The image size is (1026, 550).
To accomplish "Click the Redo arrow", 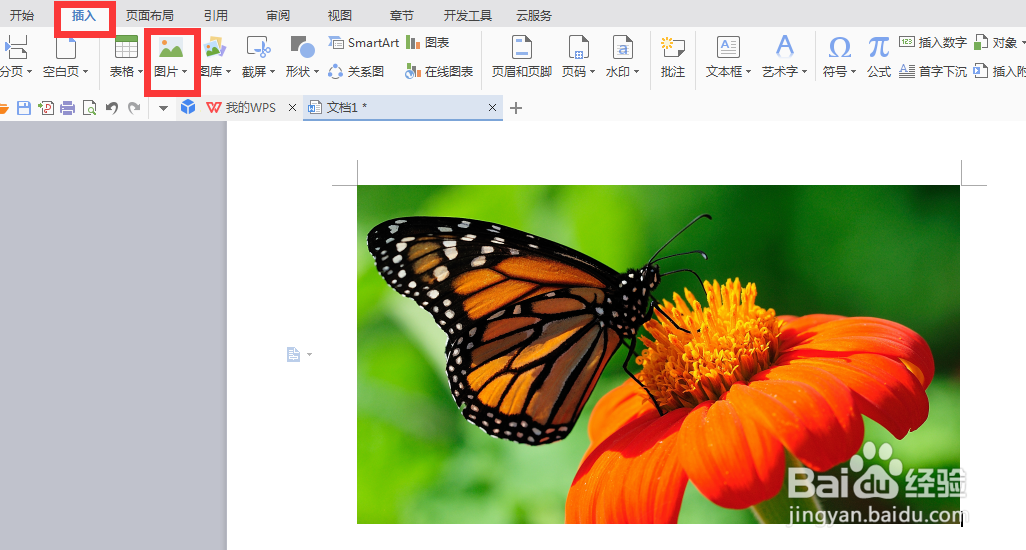I will [x=134, y=108].
